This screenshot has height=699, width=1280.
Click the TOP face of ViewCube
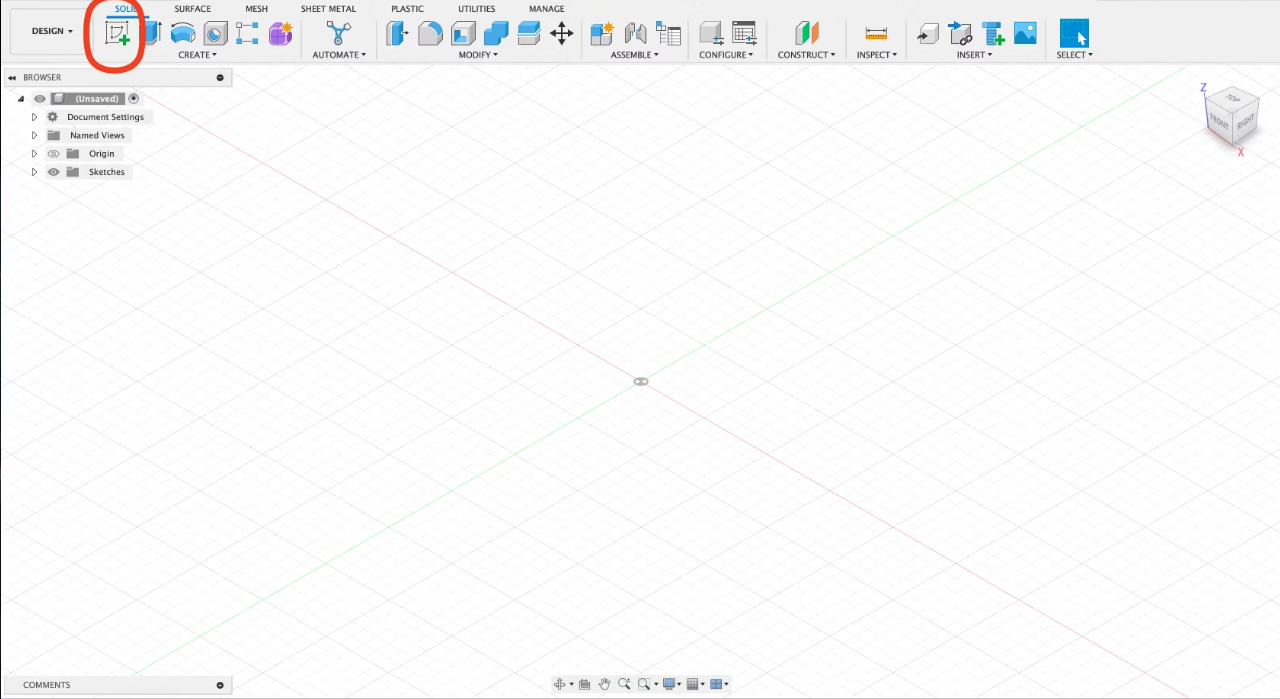click(x=1232, y=98)
